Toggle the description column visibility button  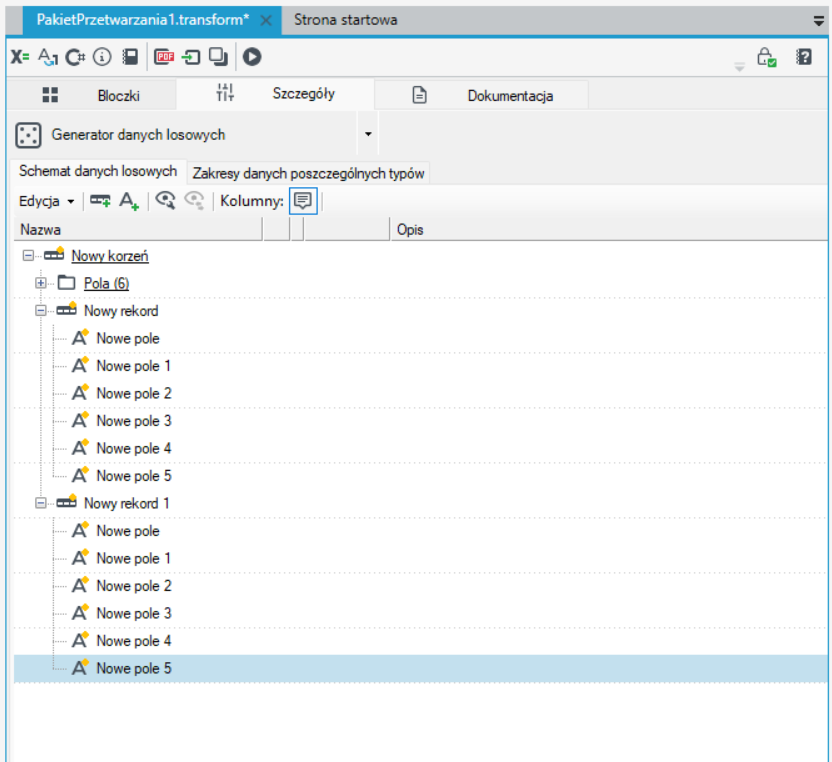click(x=303, y=201)
